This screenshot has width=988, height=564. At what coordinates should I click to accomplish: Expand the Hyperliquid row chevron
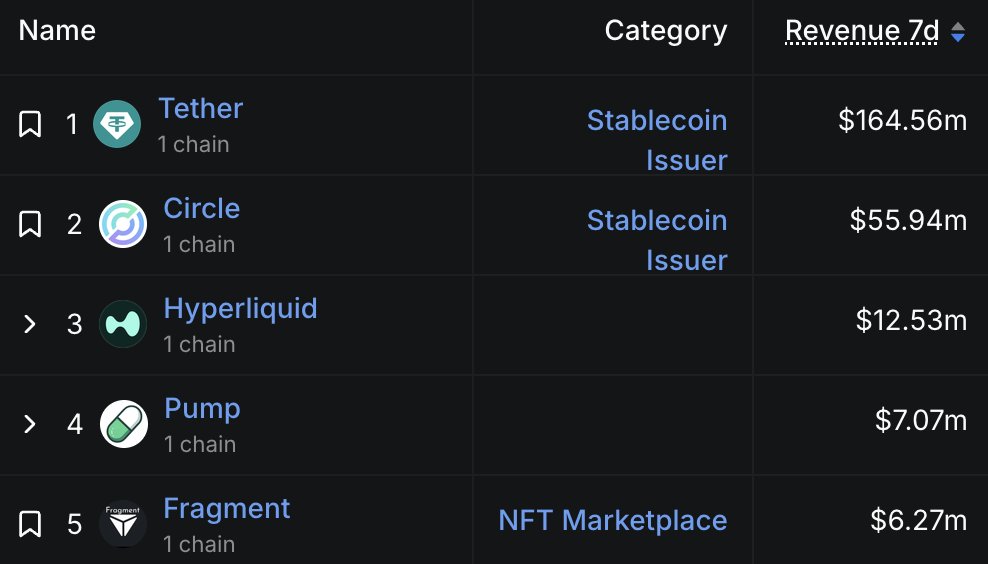[30, 325]
